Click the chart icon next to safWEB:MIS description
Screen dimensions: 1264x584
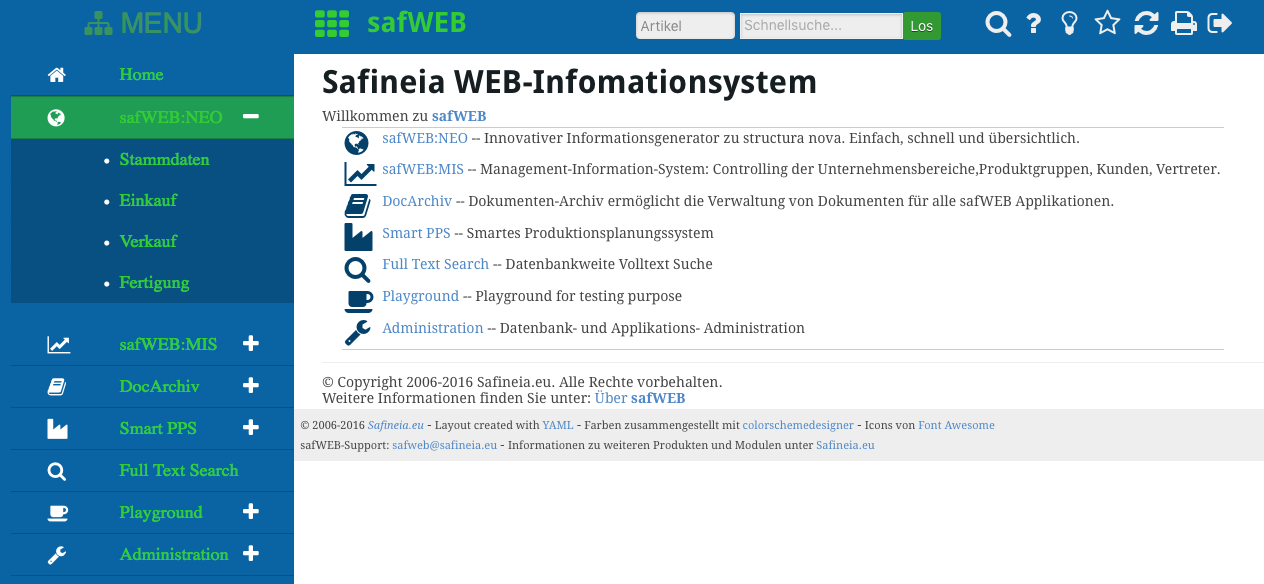pos(360,174)
